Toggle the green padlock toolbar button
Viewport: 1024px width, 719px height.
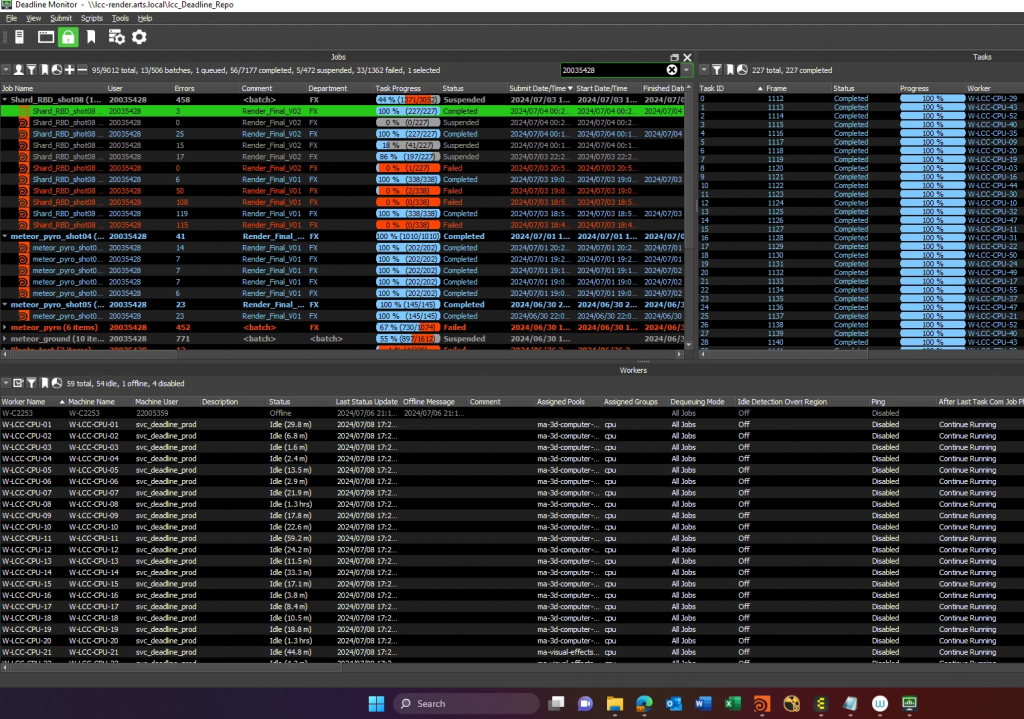point(68,37)
